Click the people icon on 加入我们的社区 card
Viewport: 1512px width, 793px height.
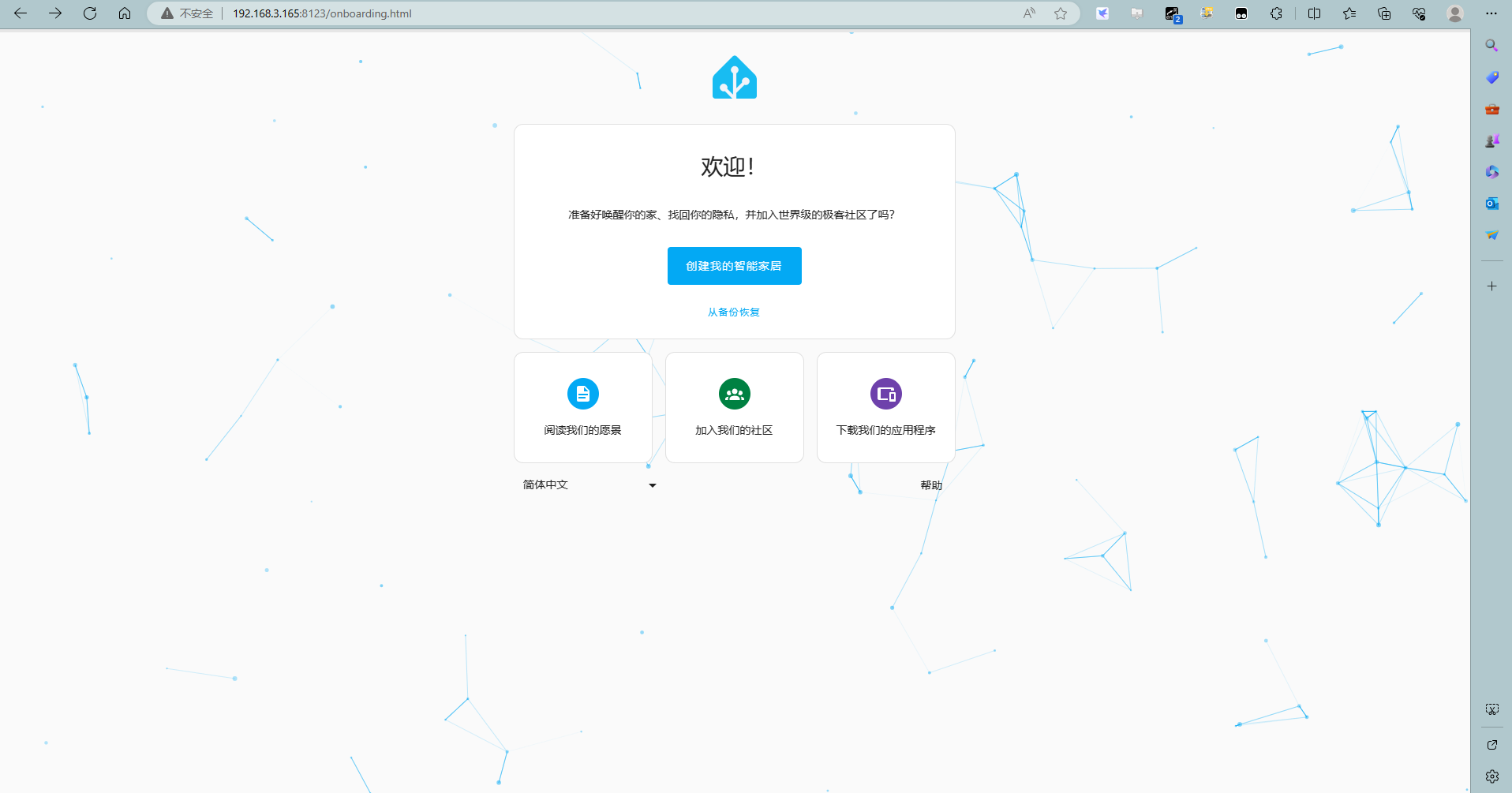pyautogui.click(x=734, y=394)
